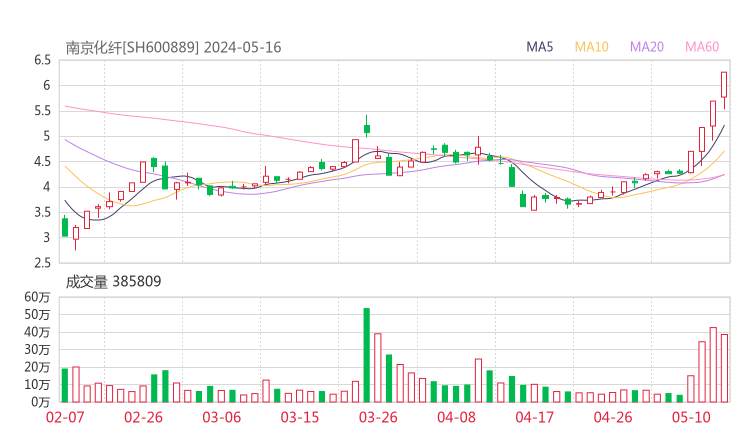The width and height of the screenshot is (740, 440).
Task: Click the 2.5 price axis label
Action: coord(42,263)
